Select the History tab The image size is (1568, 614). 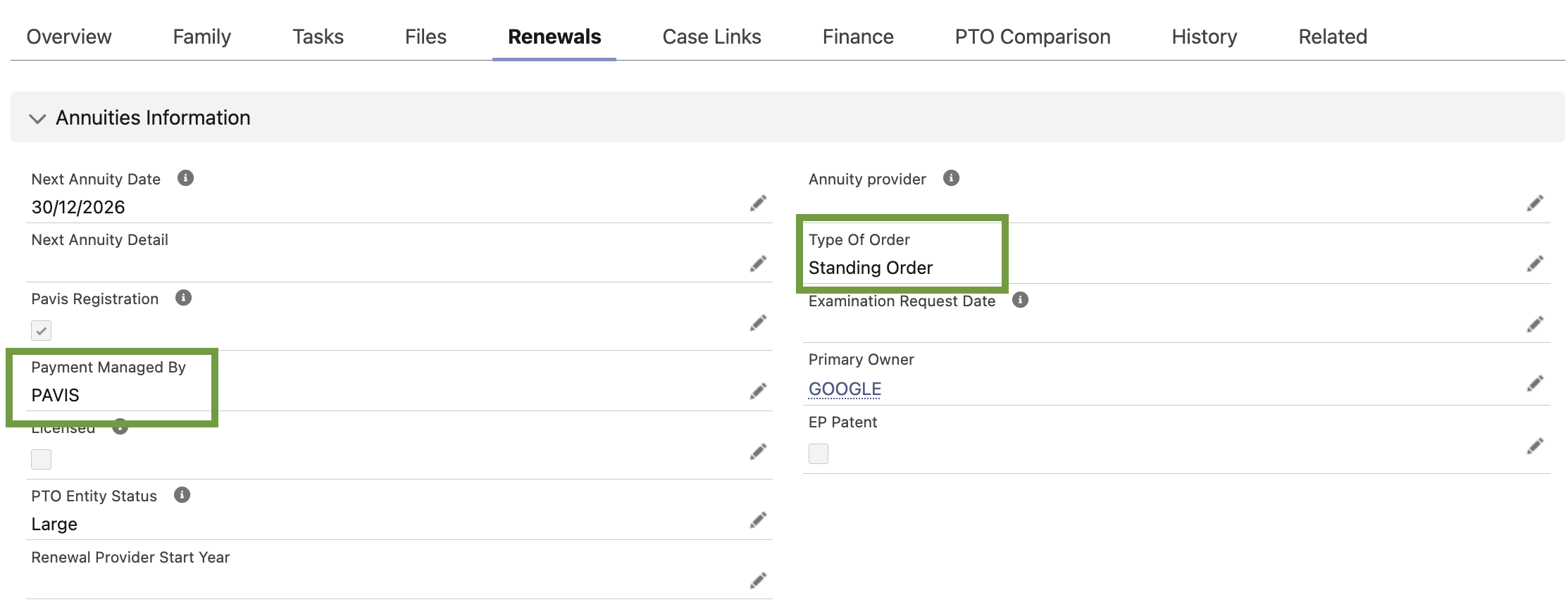click(x=1204, y=37)
